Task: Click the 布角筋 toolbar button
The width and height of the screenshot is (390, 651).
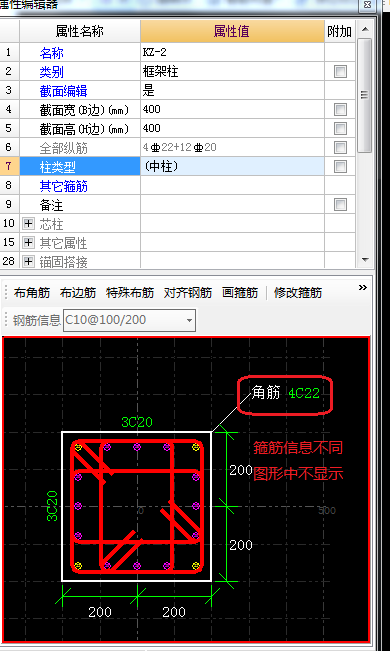Action: [x=32, y=293]
